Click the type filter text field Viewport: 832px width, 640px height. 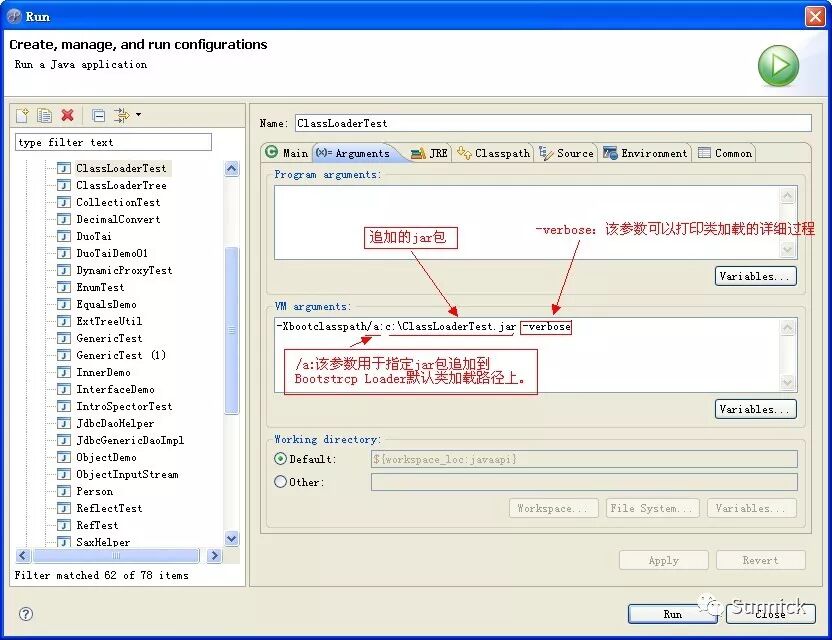[114, 142]
